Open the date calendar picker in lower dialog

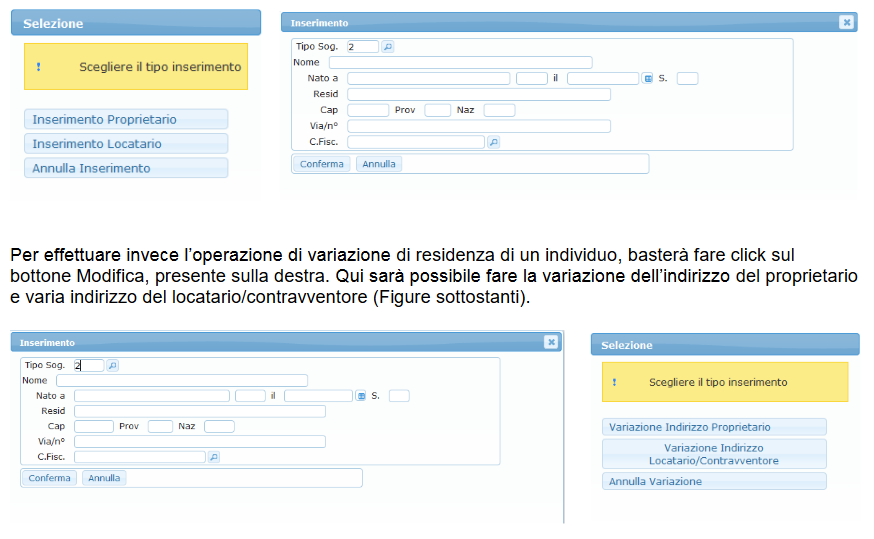[361, 396]
